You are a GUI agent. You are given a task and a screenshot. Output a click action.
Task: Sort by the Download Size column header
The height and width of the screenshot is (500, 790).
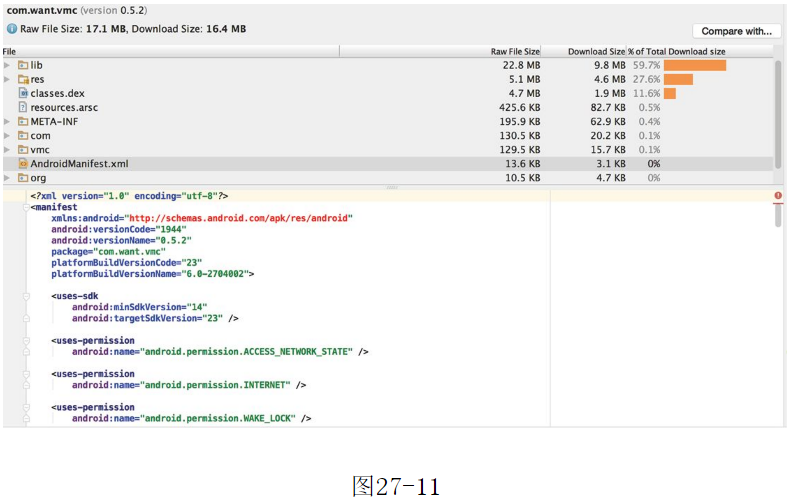point(596,51)
